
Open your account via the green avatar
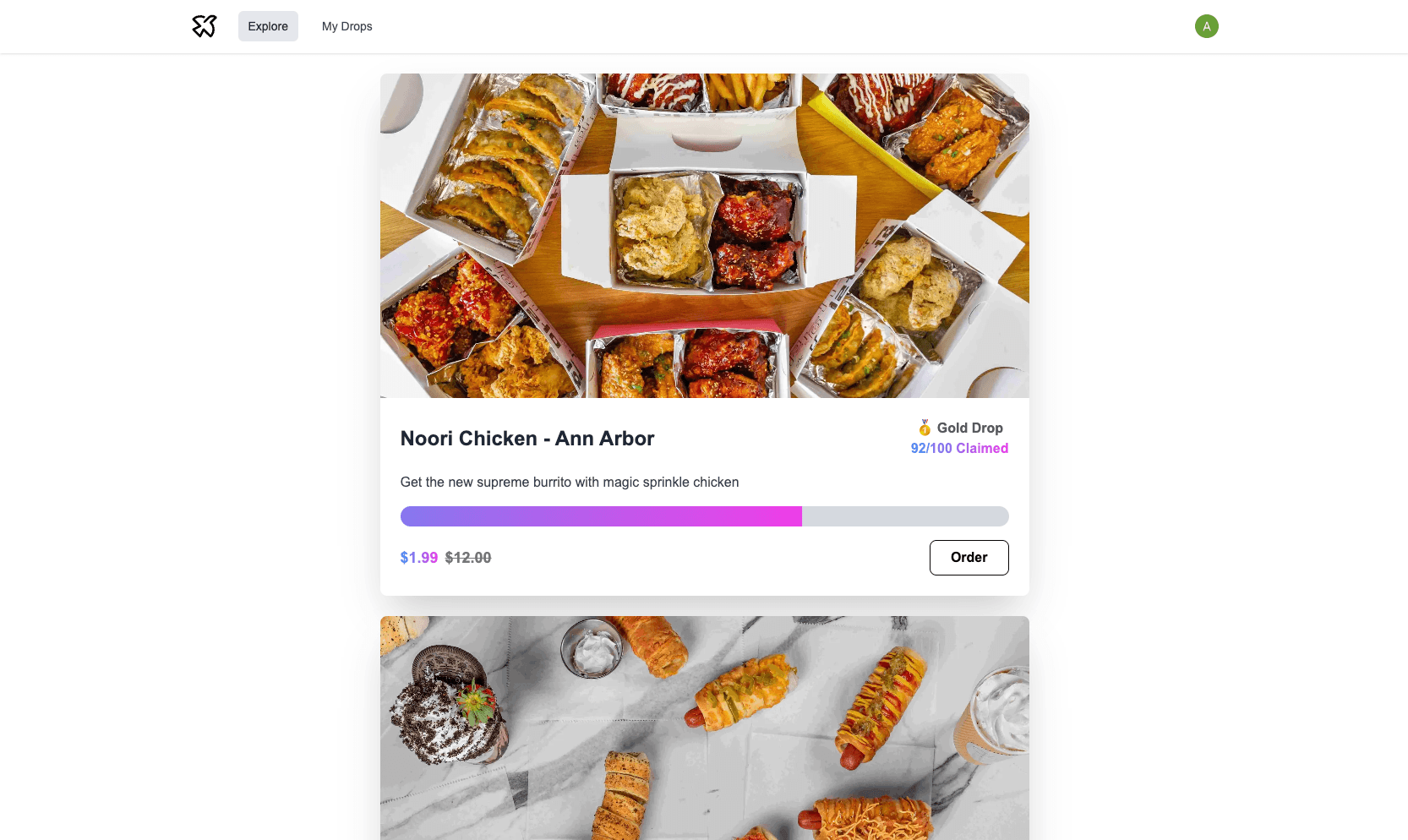click(x=1206, y=26)
